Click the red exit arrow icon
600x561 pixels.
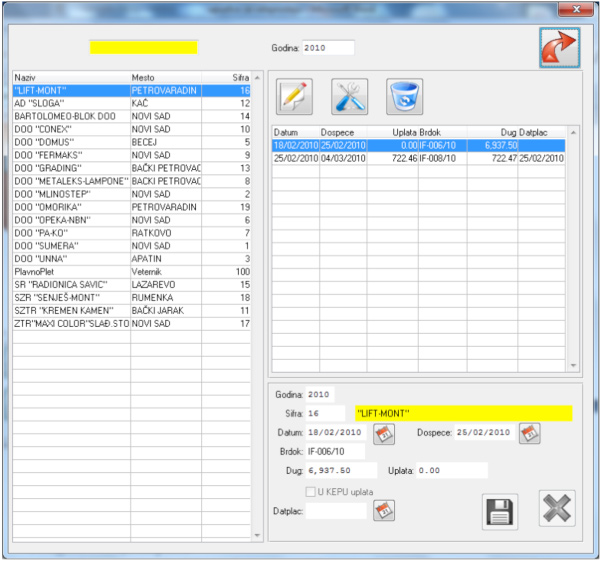(x=560, y=47)
